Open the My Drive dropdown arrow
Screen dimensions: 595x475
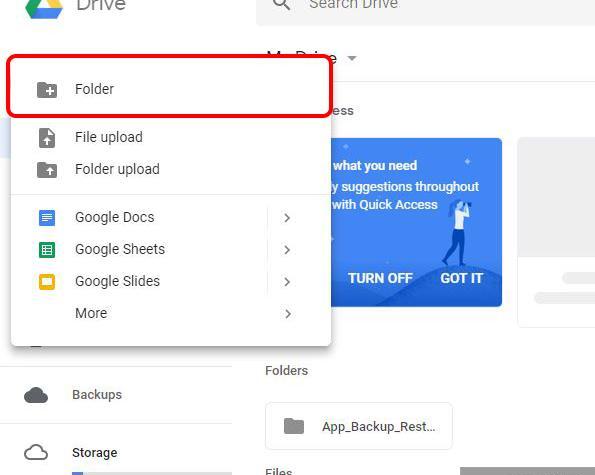click(352, 58)
